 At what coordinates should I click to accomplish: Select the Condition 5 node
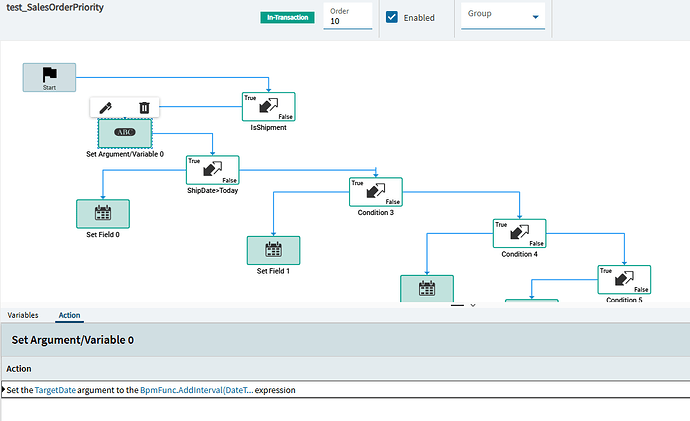(x=624, y=279)
